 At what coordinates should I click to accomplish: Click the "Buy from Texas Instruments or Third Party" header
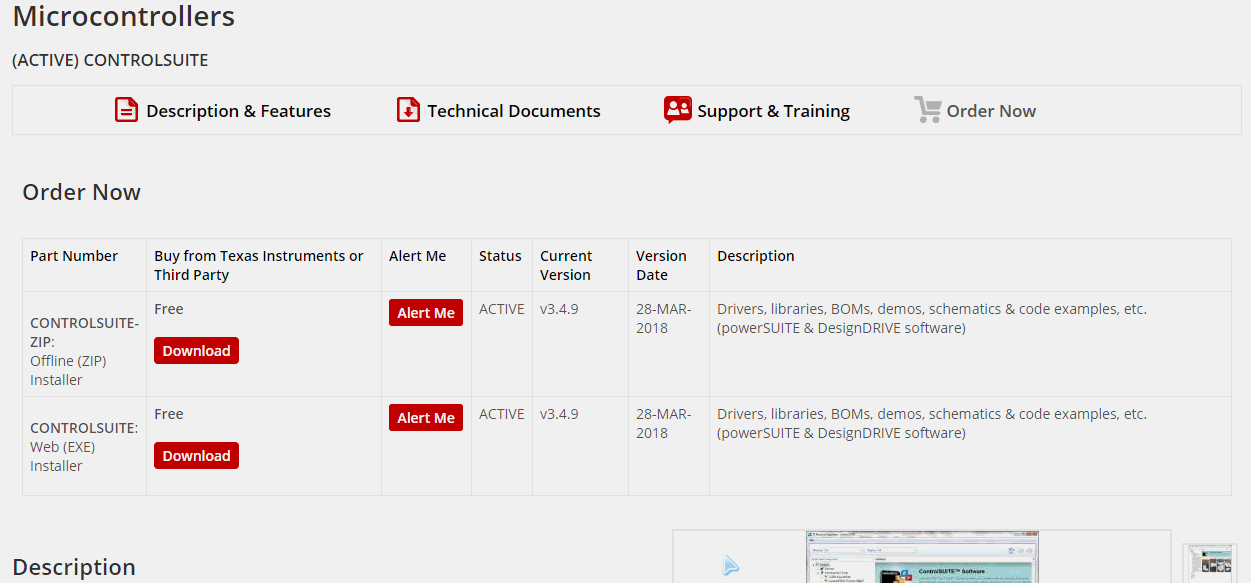[259, 265]
